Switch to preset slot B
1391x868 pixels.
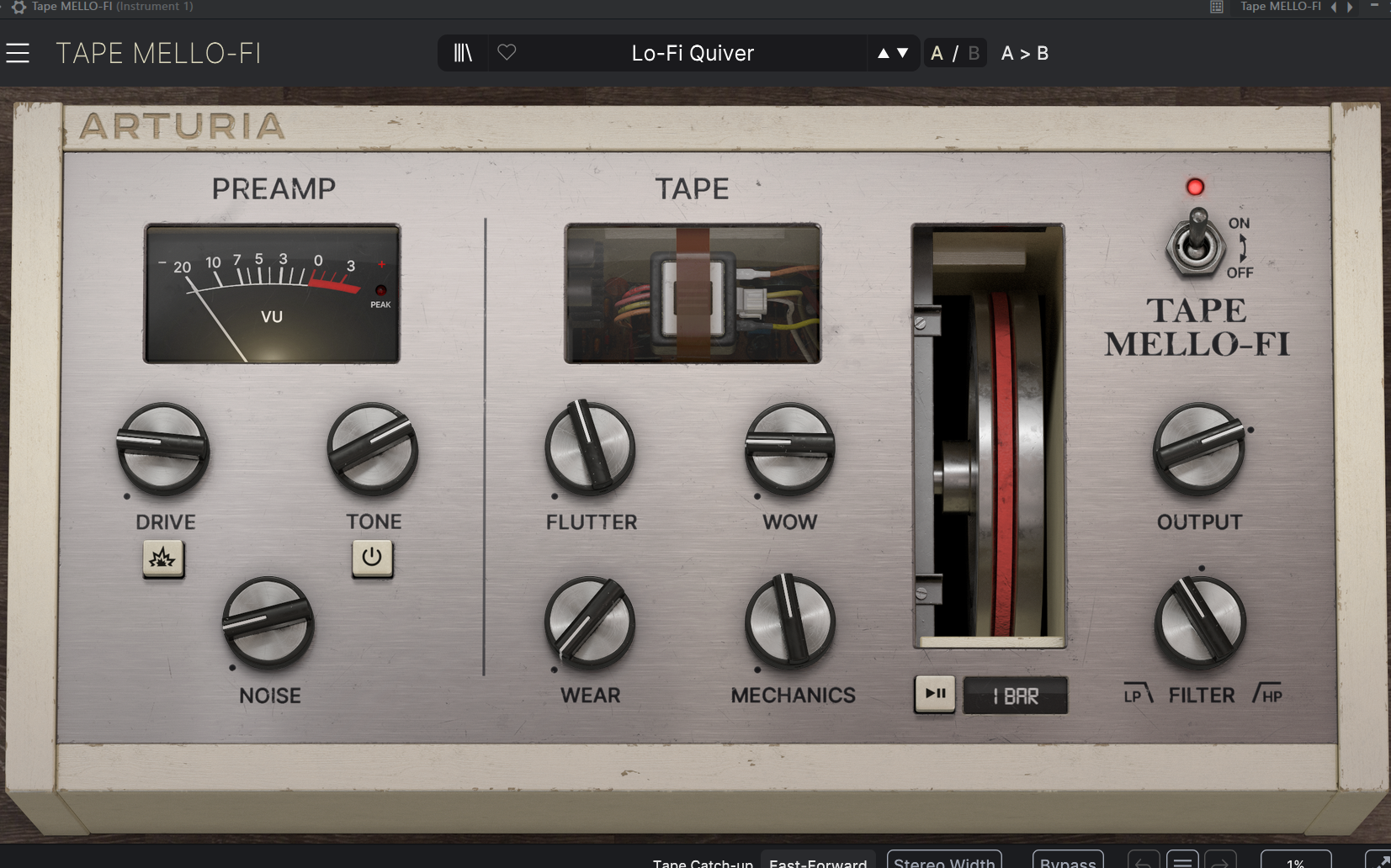point(974,53)
